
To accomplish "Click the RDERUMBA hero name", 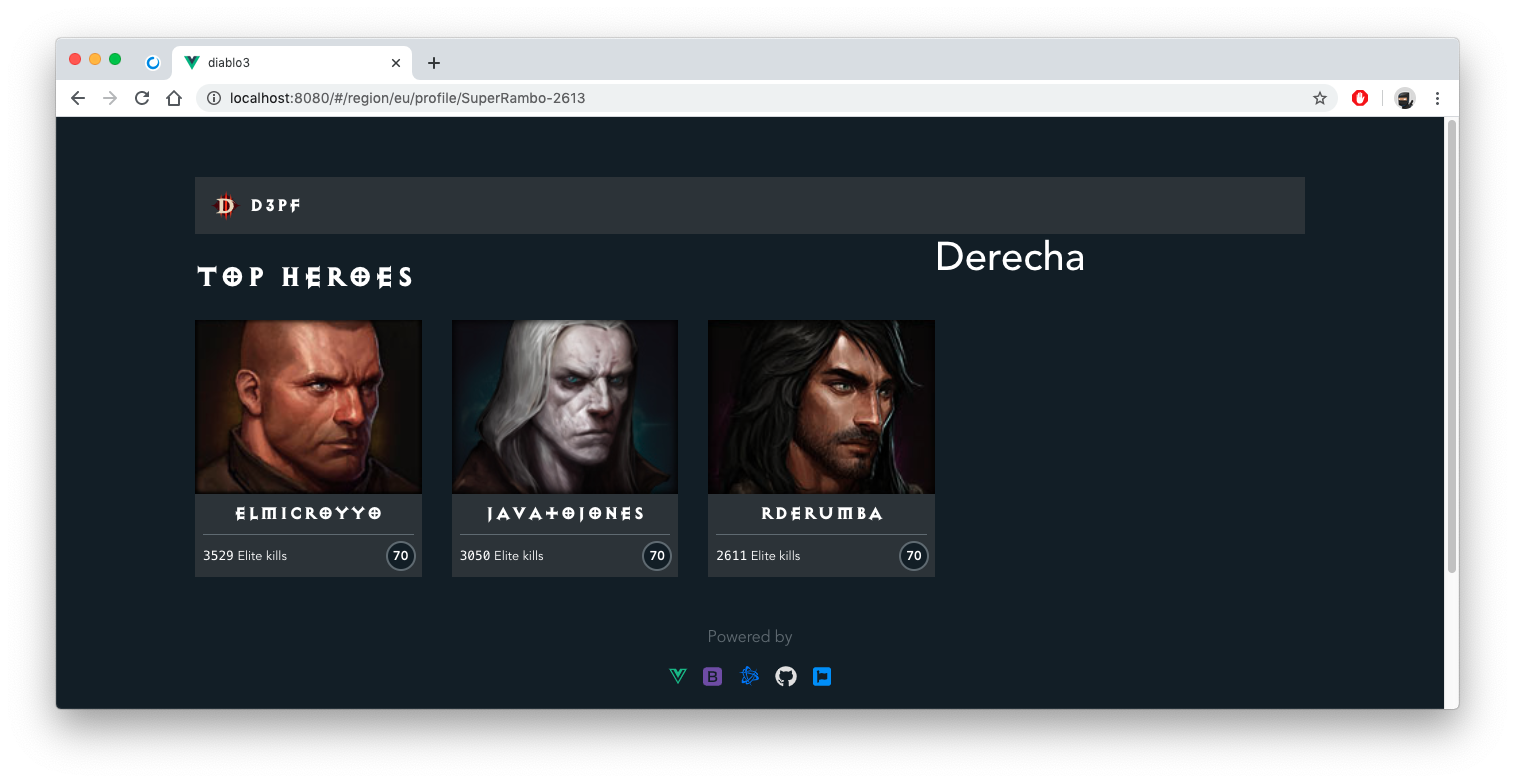I will pos(821,514).
